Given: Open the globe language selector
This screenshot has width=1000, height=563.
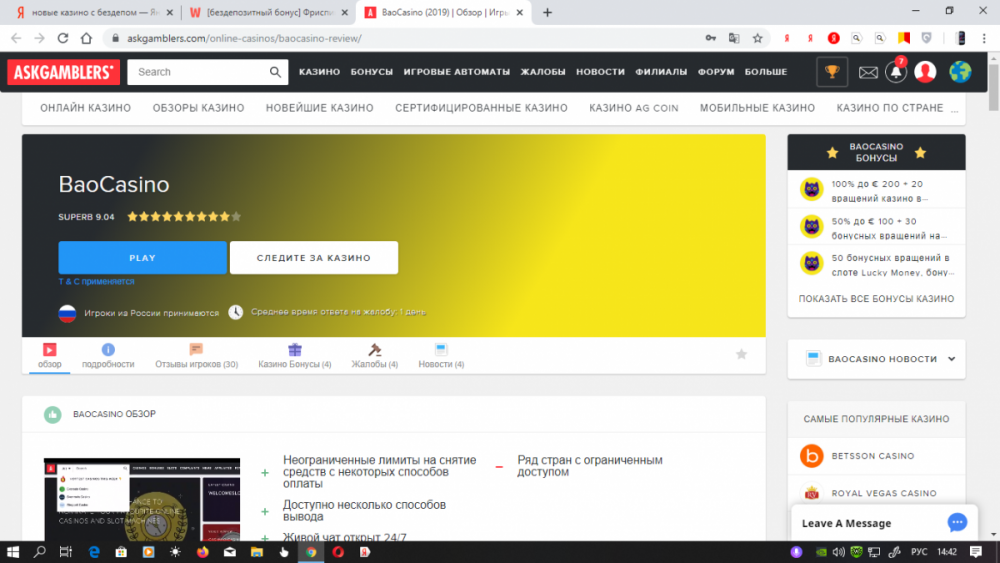Looking at the screenshot, I should point(960,72).
